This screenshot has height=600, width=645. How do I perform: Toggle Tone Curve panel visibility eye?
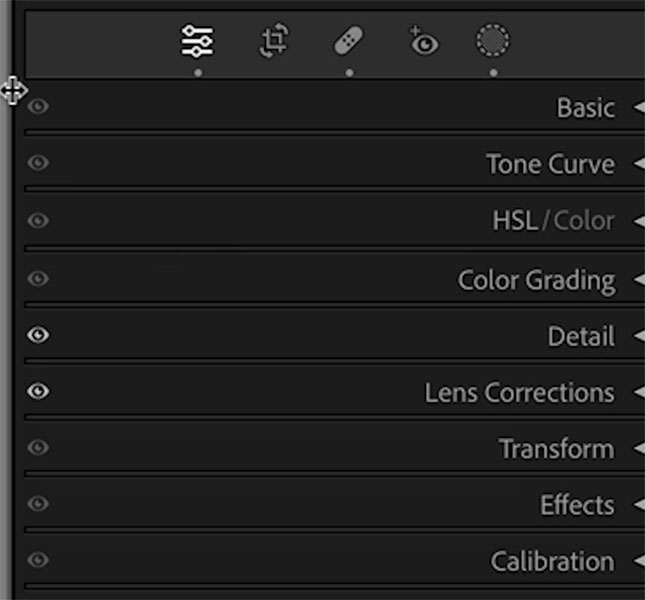coord(38,162)
